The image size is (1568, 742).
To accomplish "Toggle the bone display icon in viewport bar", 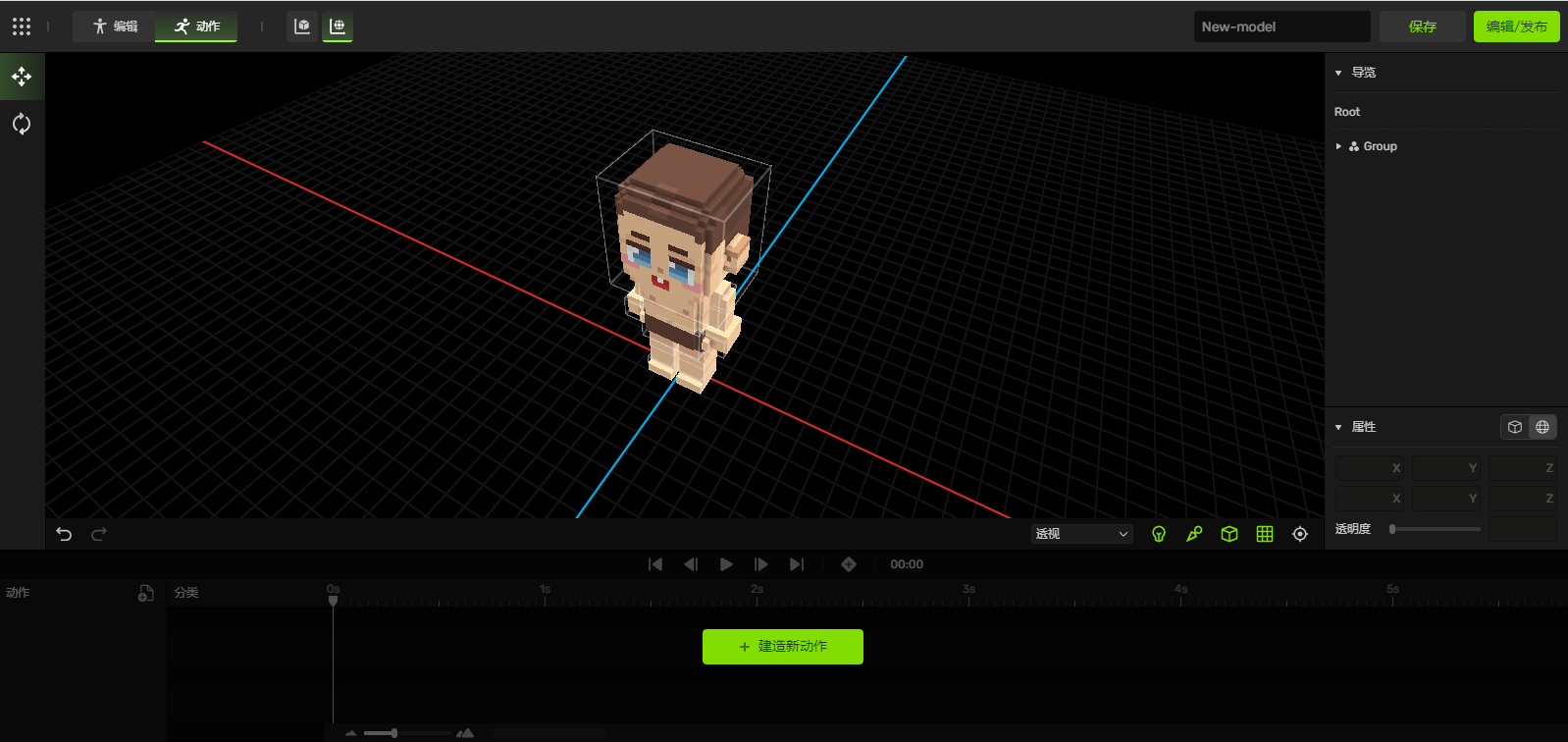I will tap(1194, 534).
